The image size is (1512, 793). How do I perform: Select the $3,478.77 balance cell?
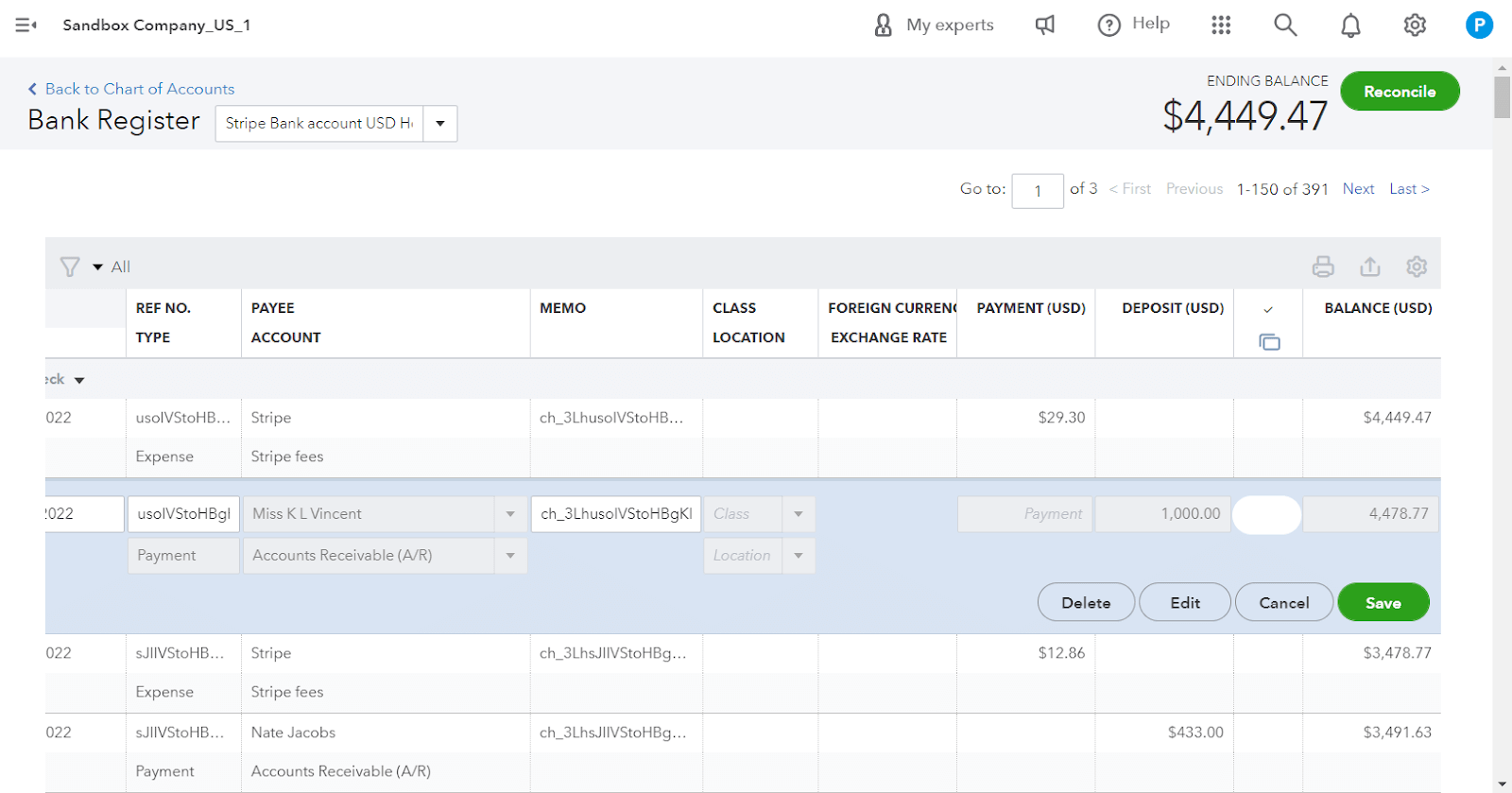click(x=1372, y=653)
